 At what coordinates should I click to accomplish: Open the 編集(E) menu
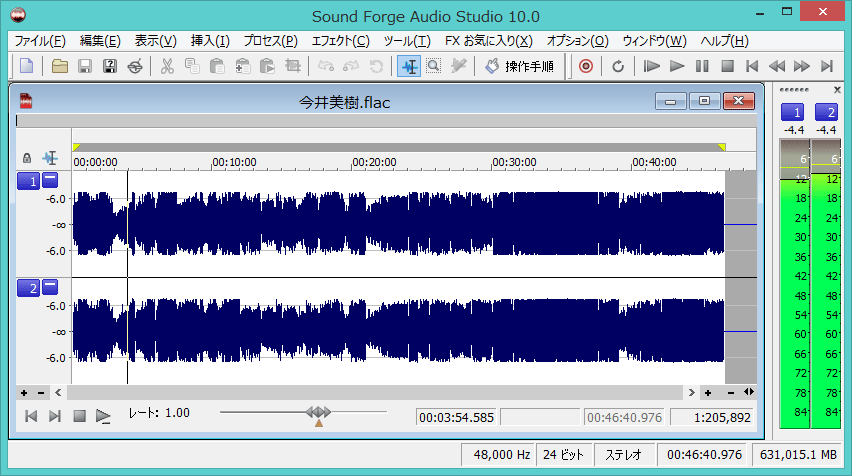100,41
